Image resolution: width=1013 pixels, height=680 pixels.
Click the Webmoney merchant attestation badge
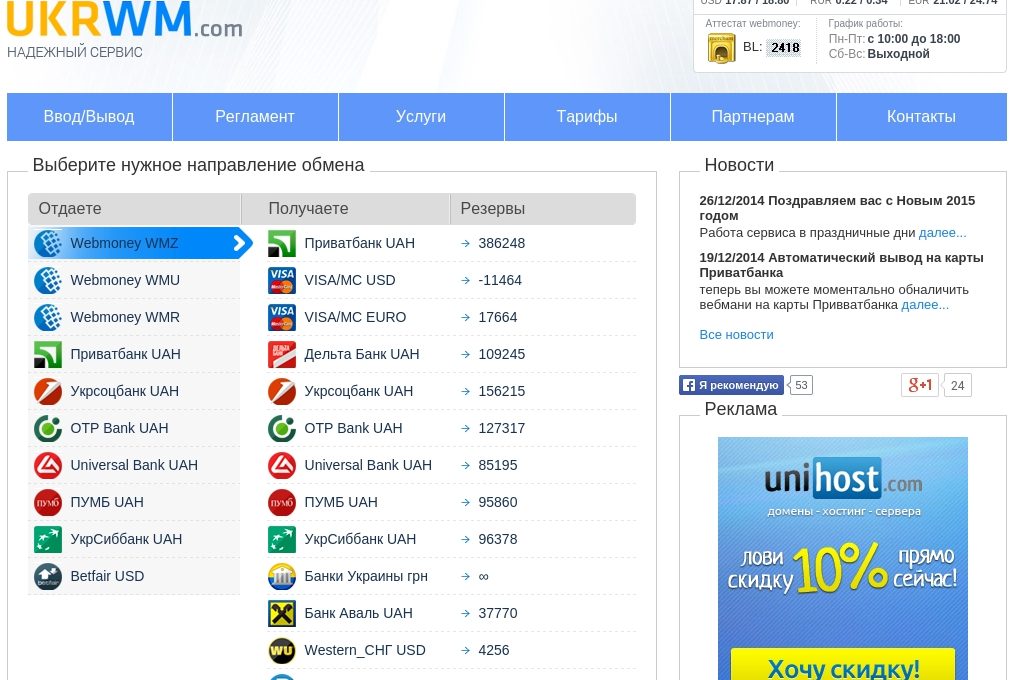pyautogui.click(x=722, y=48)
